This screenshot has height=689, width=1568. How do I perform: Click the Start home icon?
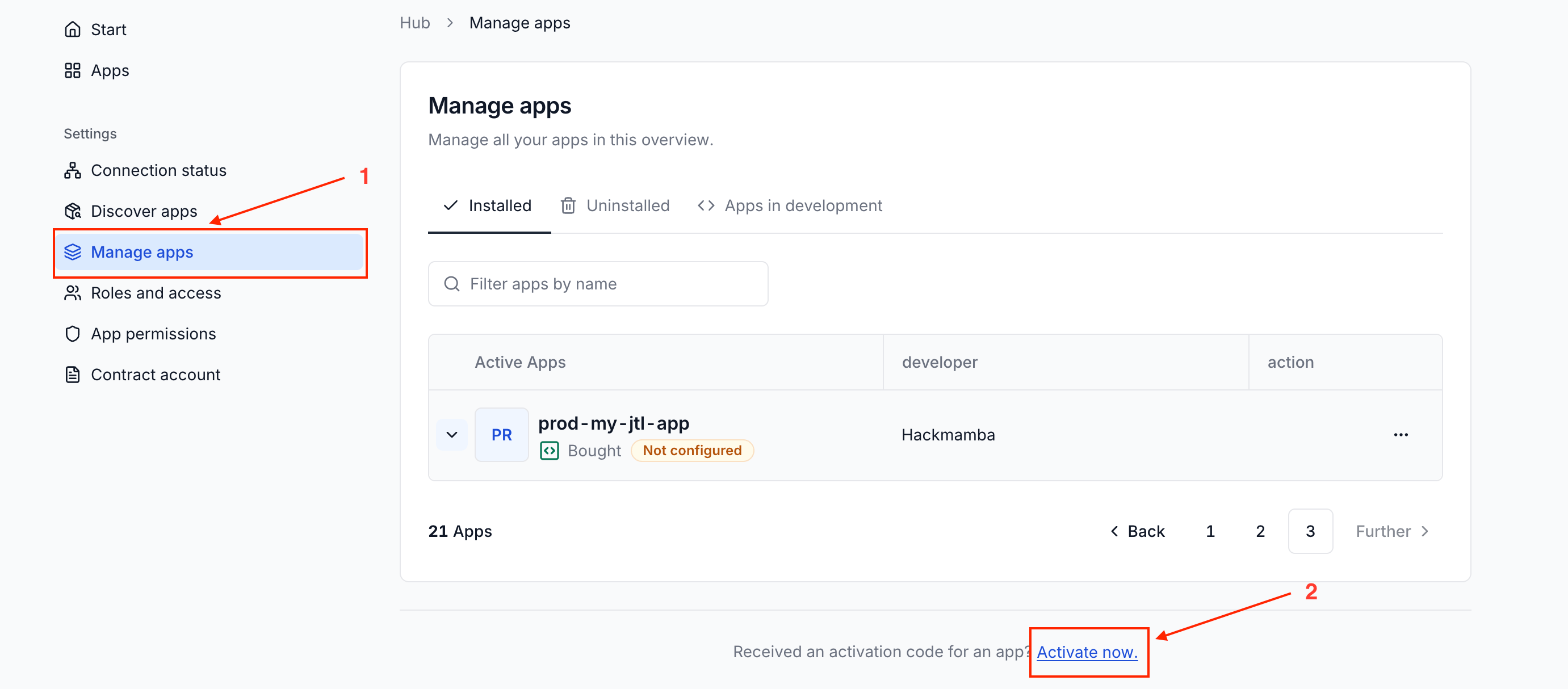[x=73, y=29]
